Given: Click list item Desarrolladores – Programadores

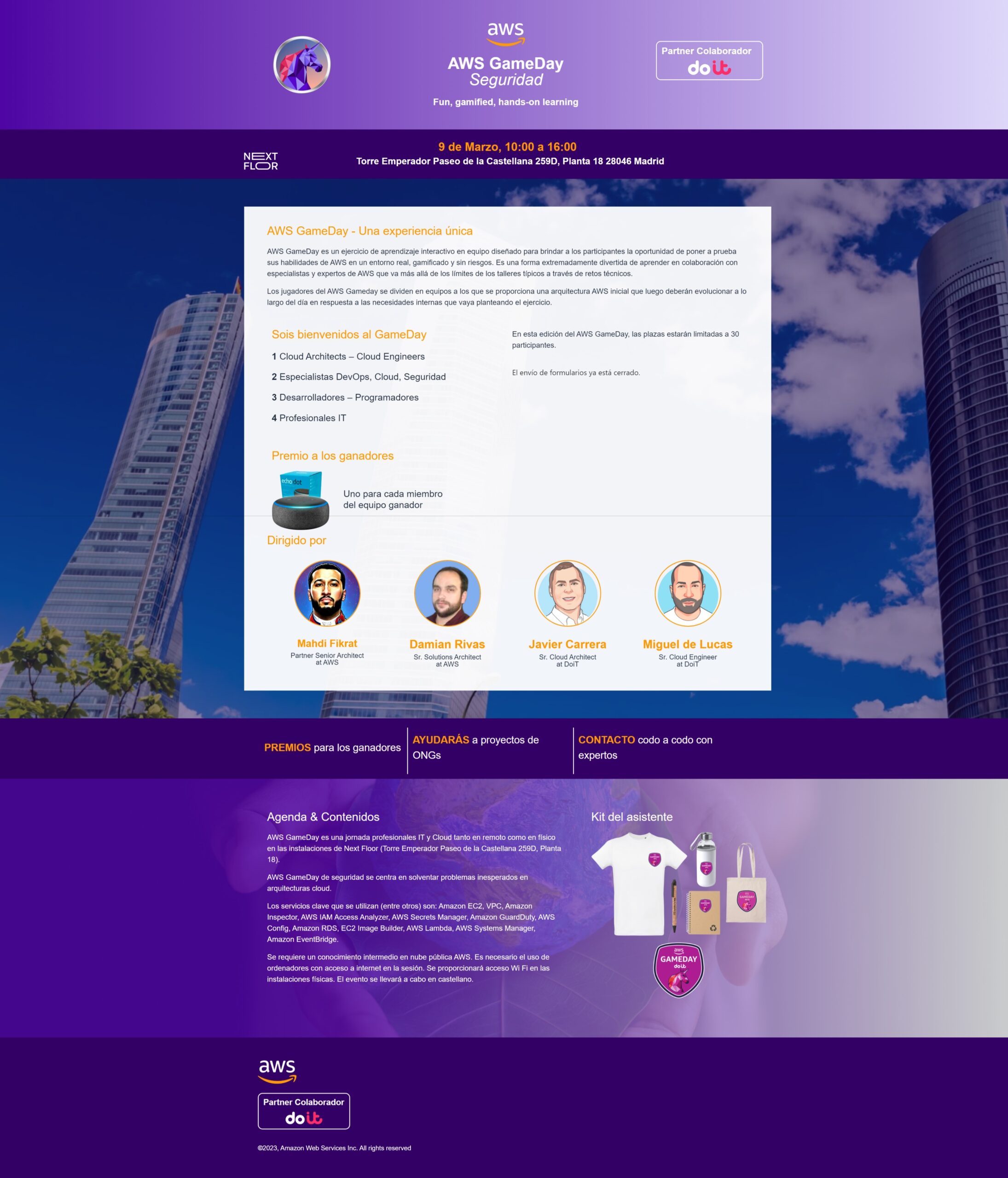Looking at the screenshot, I should 345,398.
